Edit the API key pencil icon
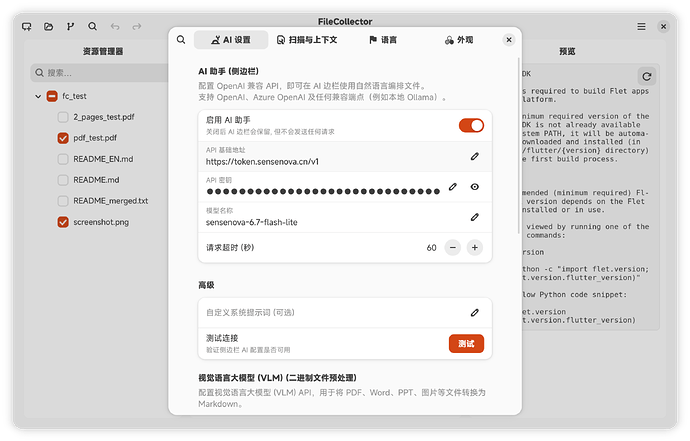 point(452,187)
